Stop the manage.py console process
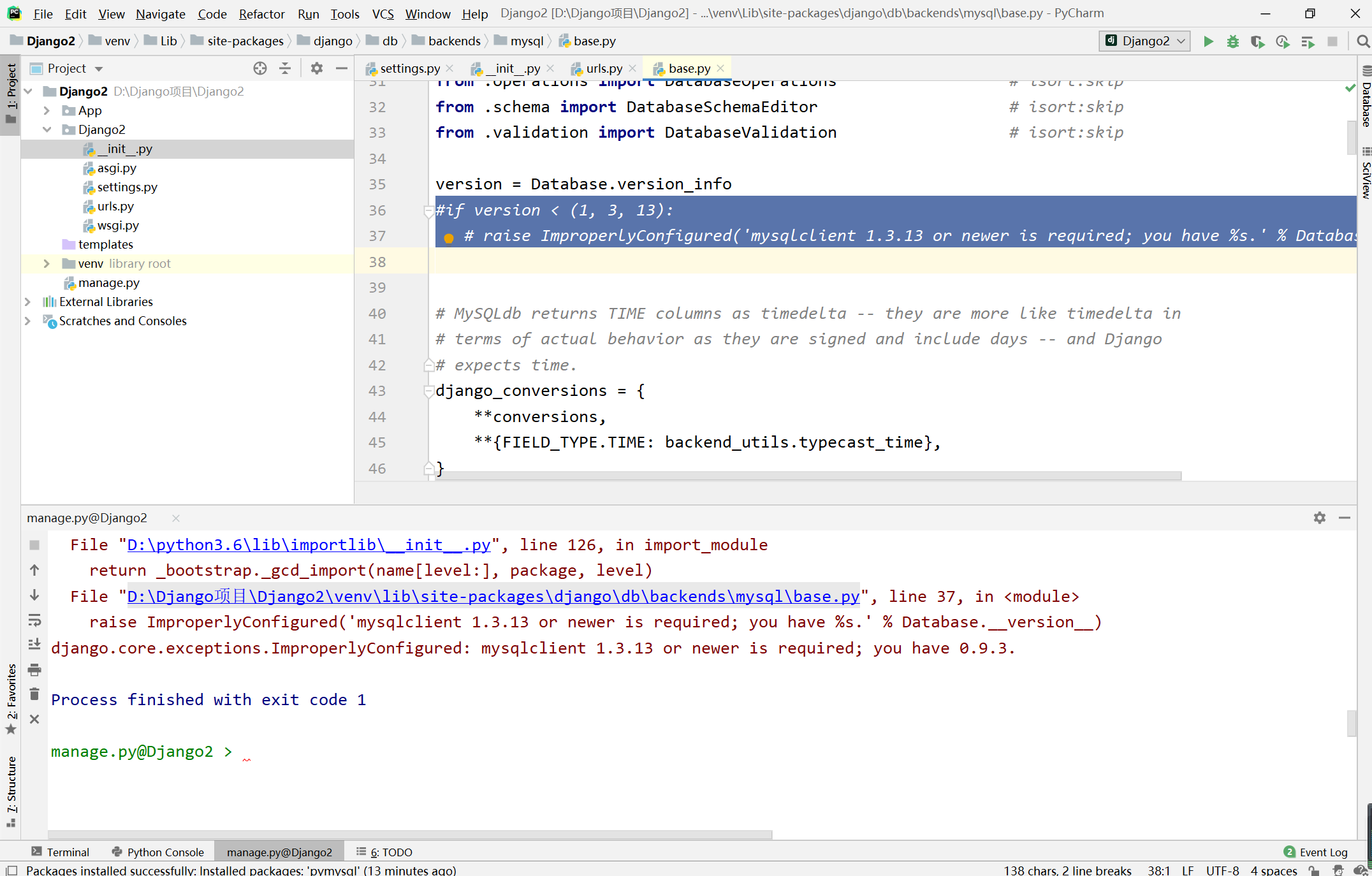This screenshot has height=876, width=1372. (34, 545)
